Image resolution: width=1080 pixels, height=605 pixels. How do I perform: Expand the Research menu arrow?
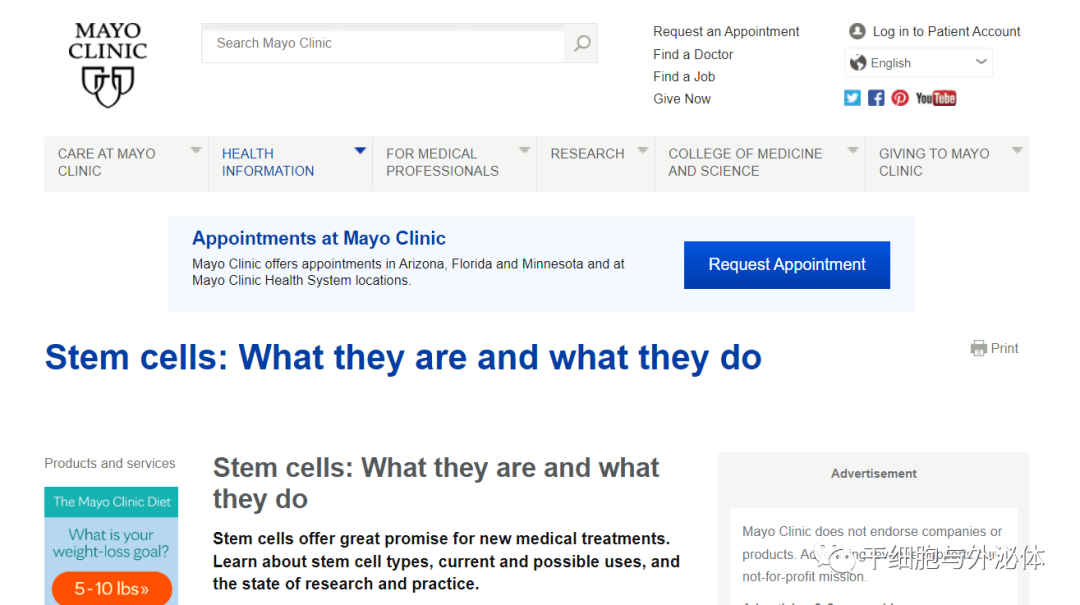[643, 150]
